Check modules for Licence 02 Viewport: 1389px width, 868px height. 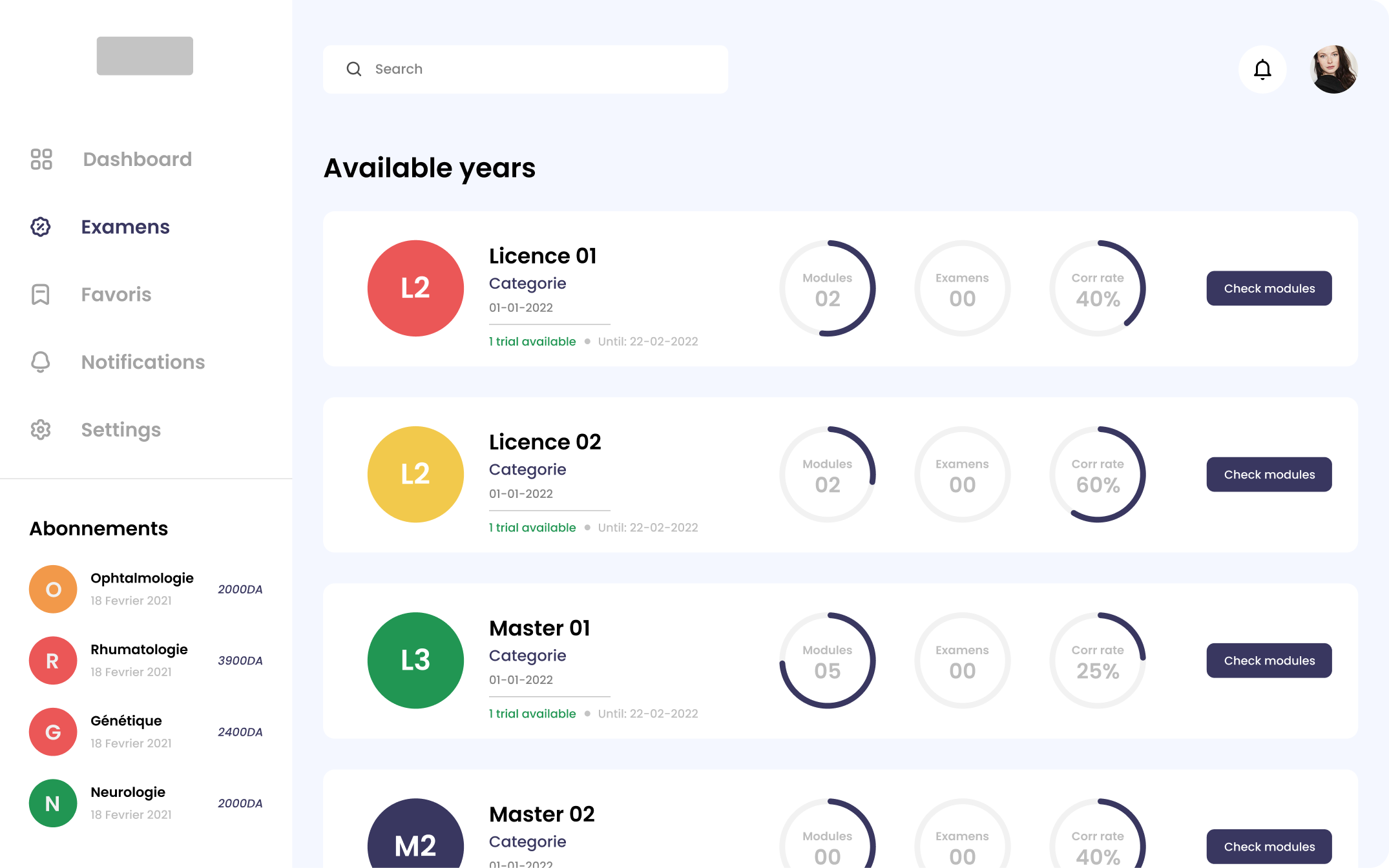point(1269,474)
